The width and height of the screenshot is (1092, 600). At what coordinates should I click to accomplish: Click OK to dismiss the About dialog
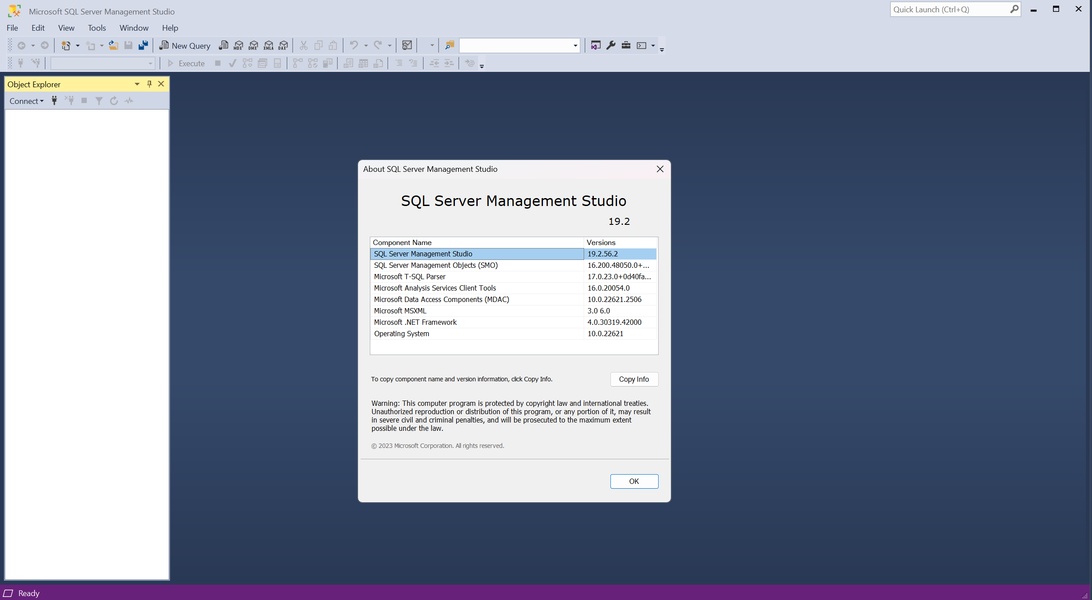coord(633,481)
